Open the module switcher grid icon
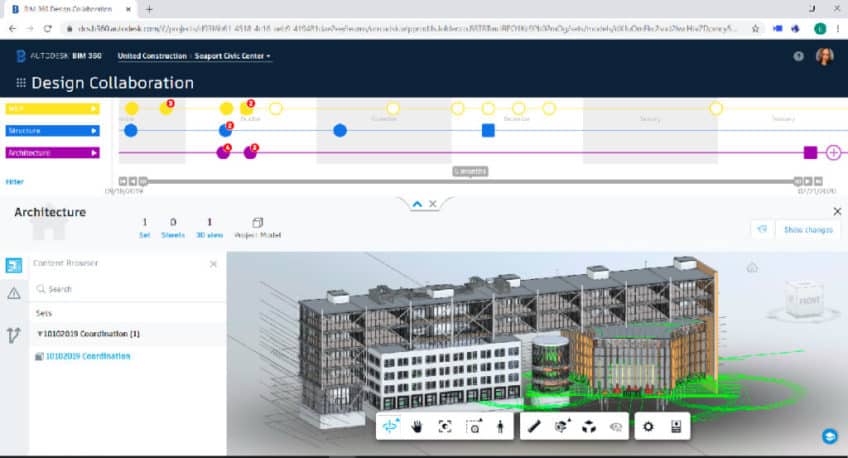Viewport: 848px width, 458px height. (21, 83)
